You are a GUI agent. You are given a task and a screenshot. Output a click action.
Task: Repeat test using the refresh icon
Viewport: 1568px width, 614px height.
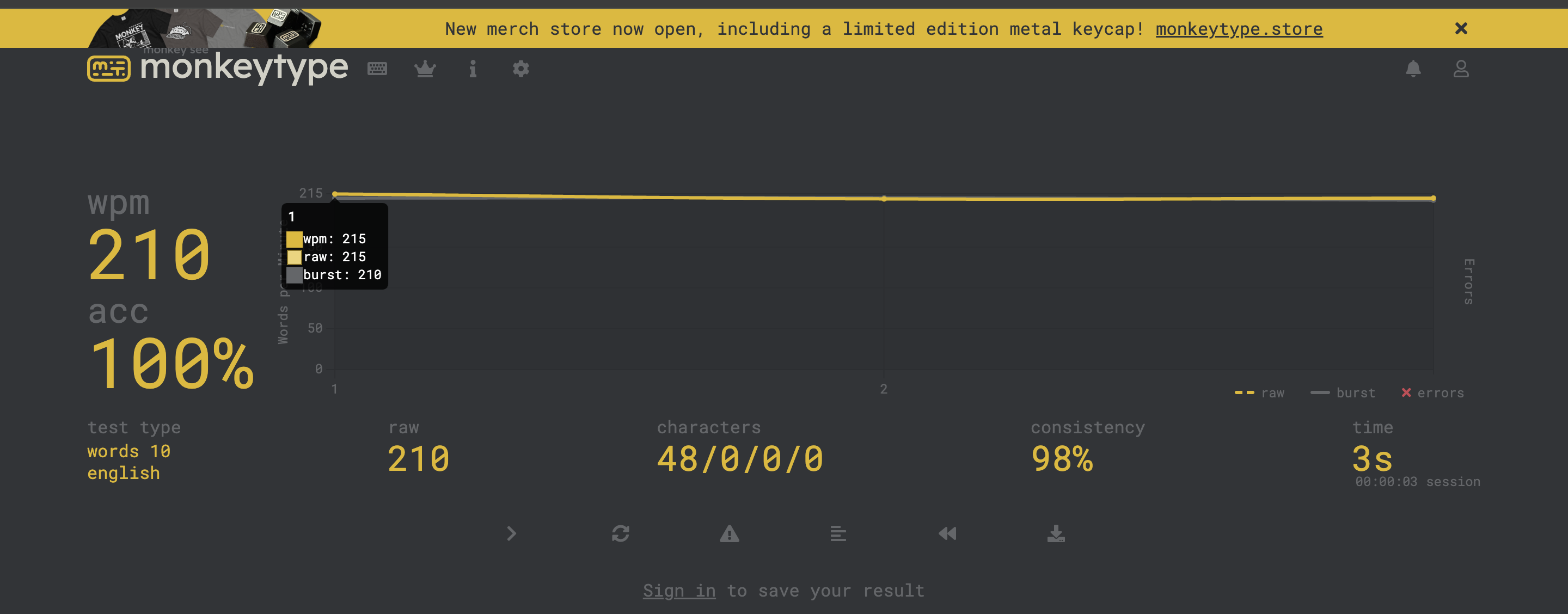(x=620, y=533)
